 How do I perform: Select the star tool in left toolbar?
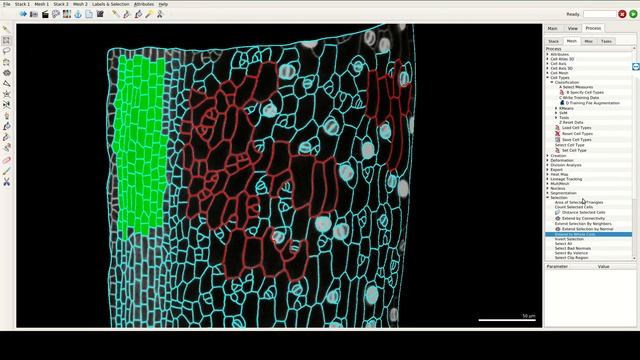(7, 94)
